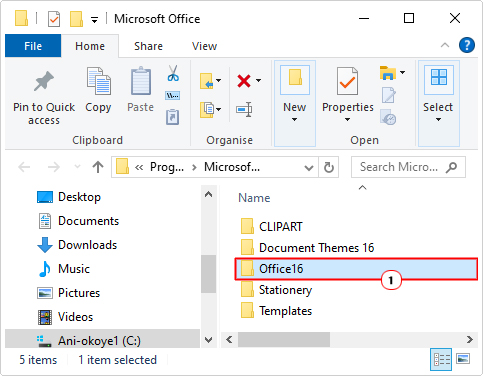Go back with the left arrow
This screenshot has height=376, width=483.
coord(24,167)
